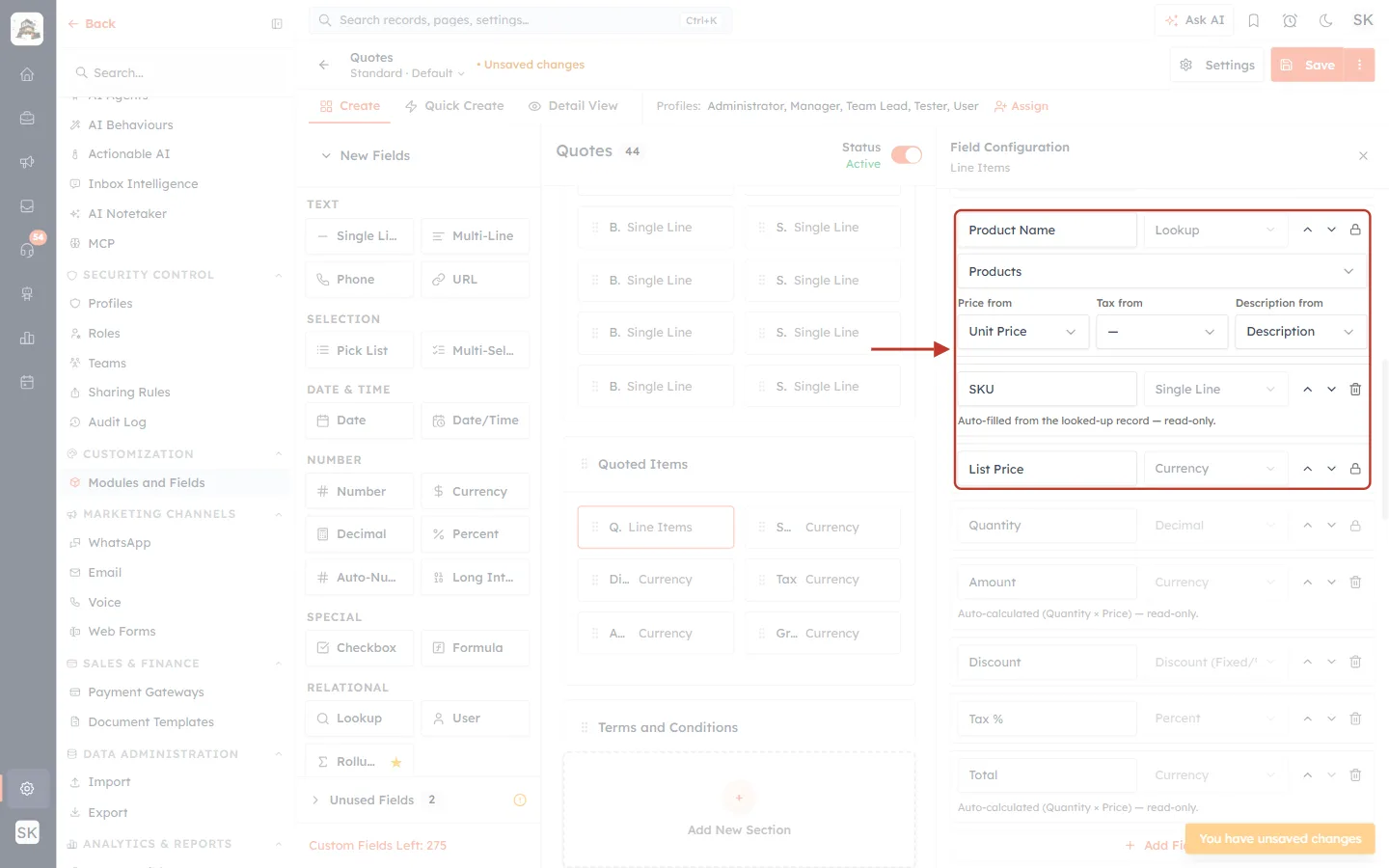Image resolution: width=1389 pixels, height=868 pixels.
Task: Select the Rollup field type tile
Action: [x=359, y=762]
